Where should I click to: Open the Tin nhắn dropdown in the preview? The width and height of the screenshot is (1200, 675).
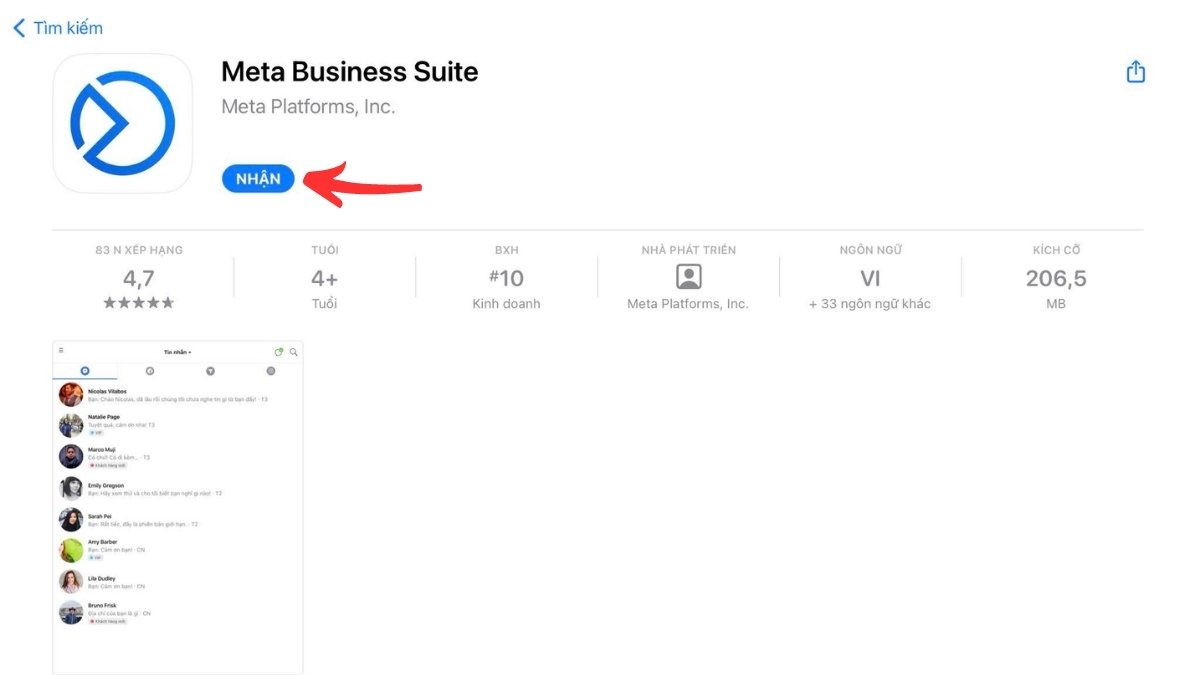[x=178, y=352]
